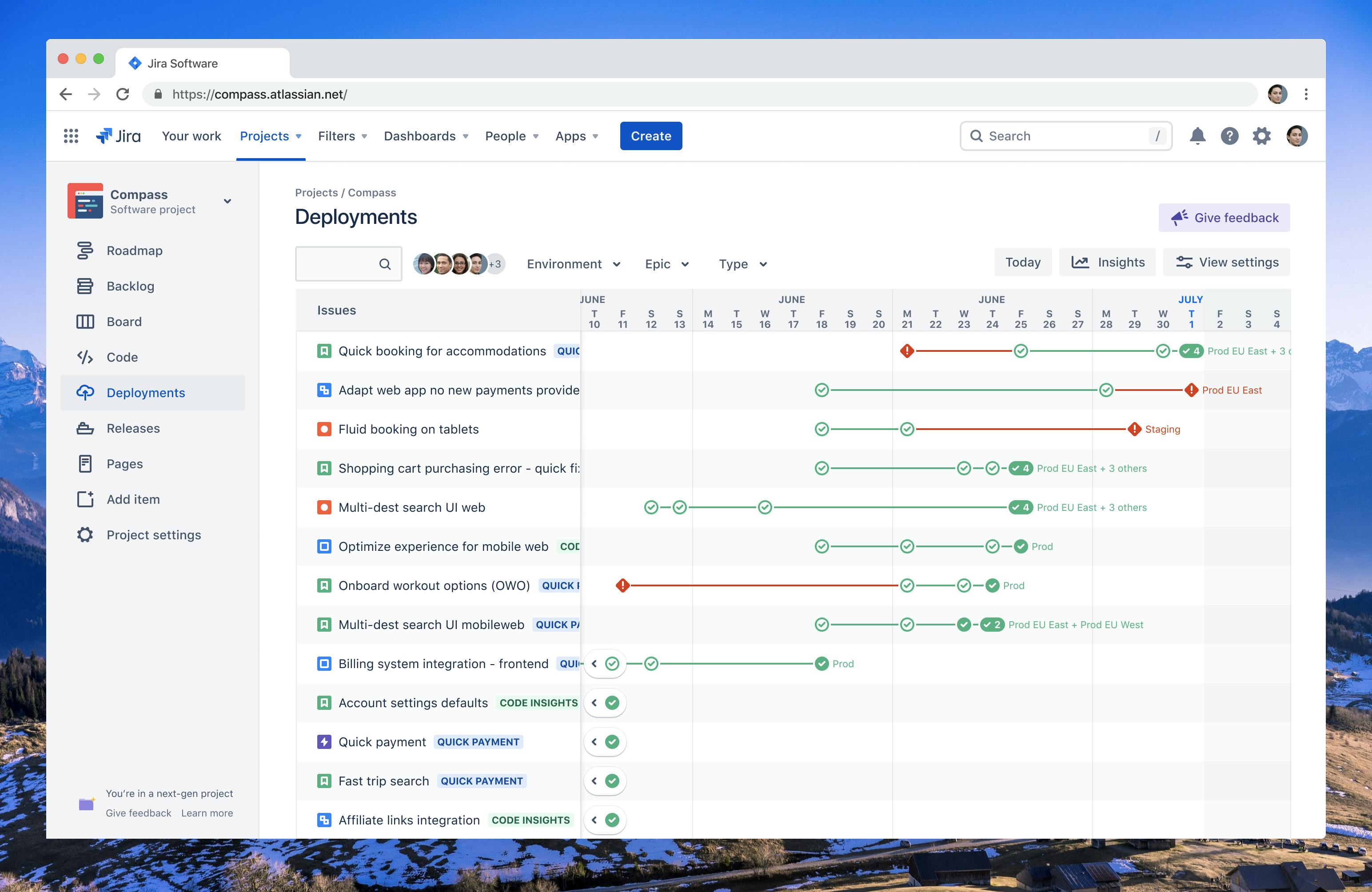Click the browser address bar
The image size is (1372, 892).
(700, 94)
